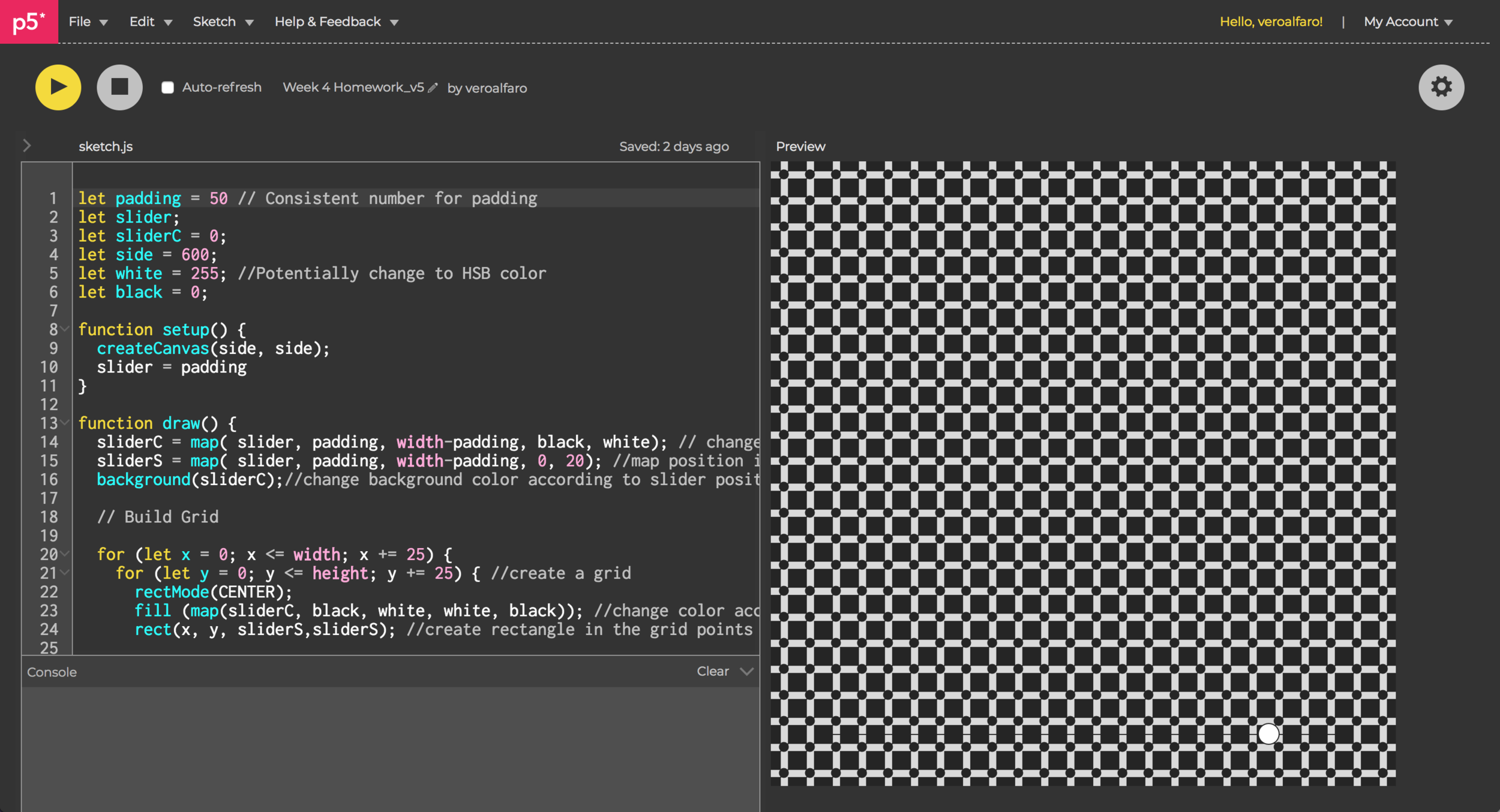This screenshot has height=812, width=1500.
Task: Fold the draw function code
Action: 65,422
